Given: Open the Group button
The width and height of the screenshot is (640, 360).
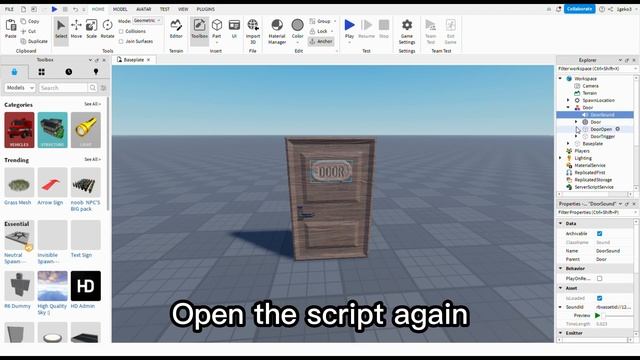Looking at the screenshot, I should coord(322,21).
